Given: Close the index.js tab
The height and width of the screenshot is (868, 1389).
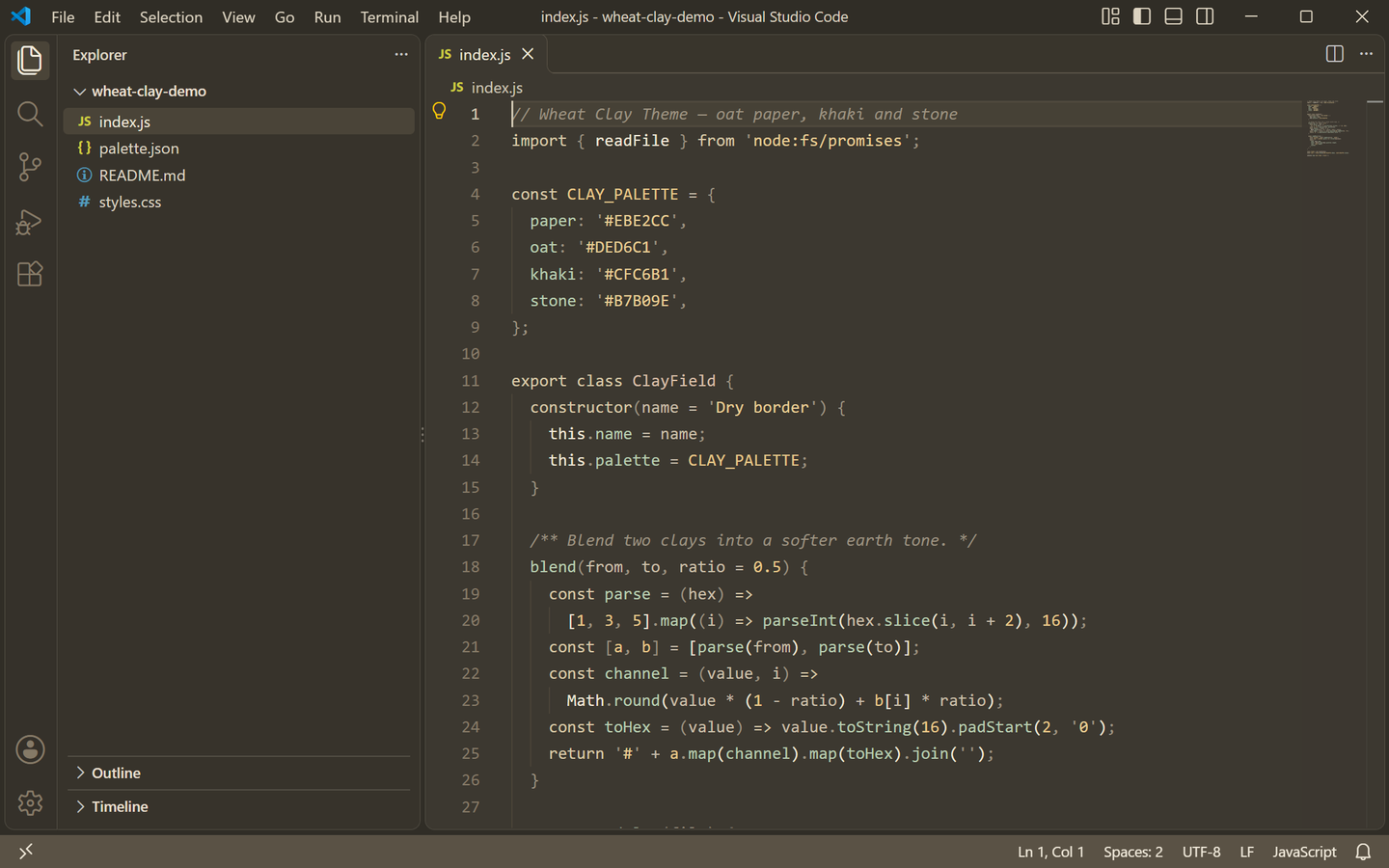Looking at the screenshot, I should tap(528, 54).
